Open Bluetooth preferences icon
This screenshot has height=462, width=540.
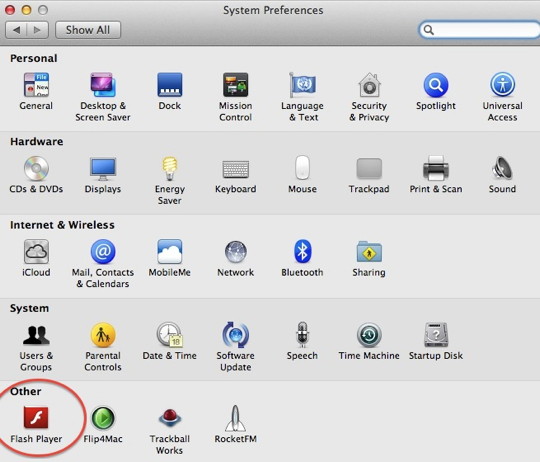coord(302,252)
